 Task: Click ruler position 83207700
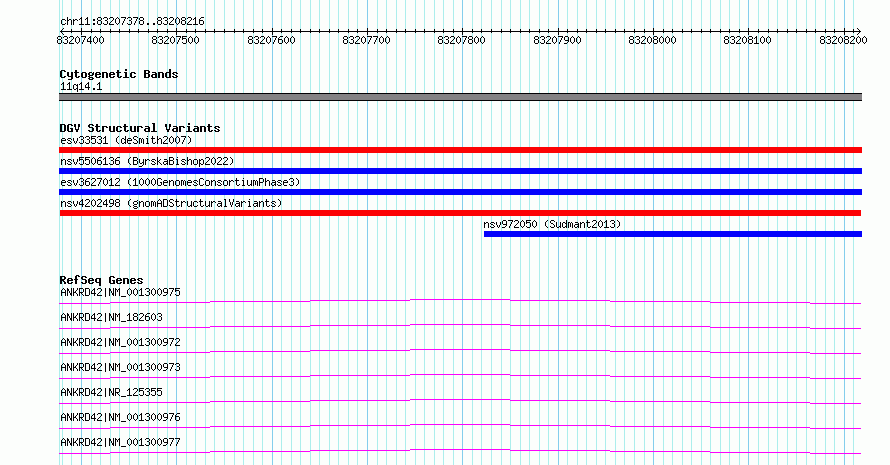click(367, 40)
